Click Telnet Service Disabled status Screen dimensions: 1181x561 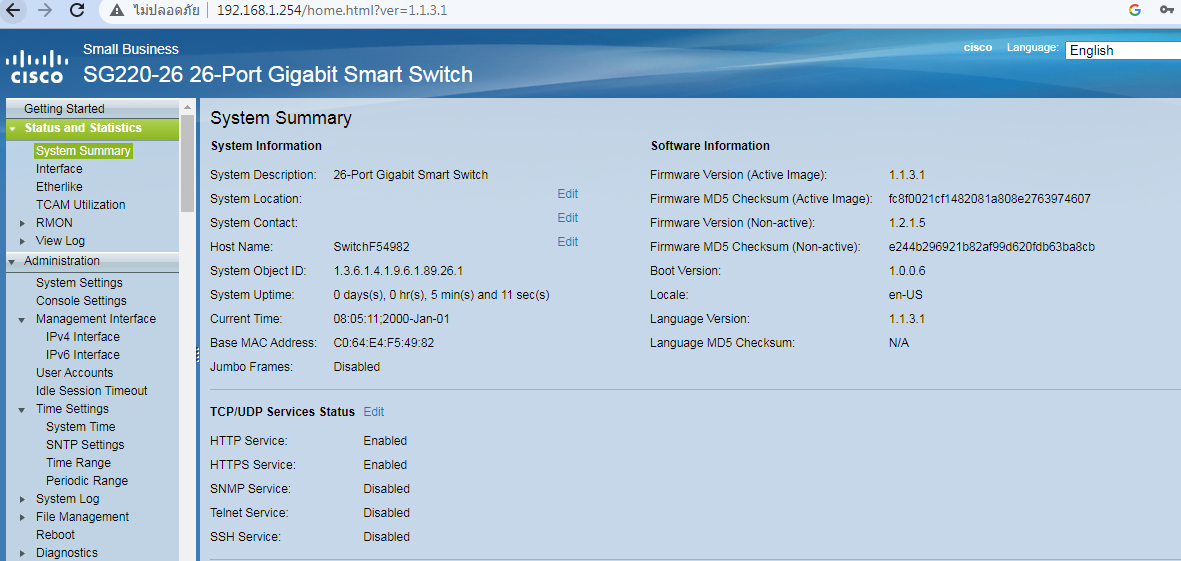pyautogui.click(x=386, y=514)
